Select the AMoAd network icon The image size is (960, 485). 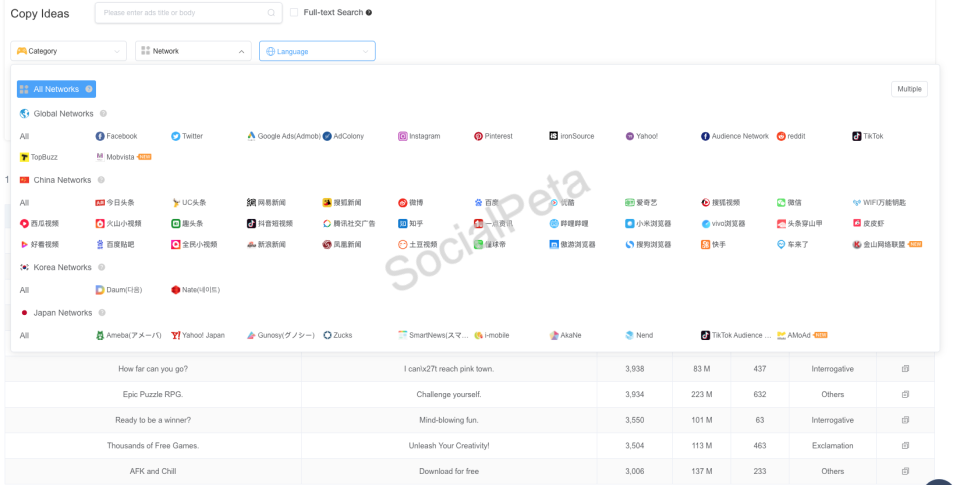(x=781, y=335)
